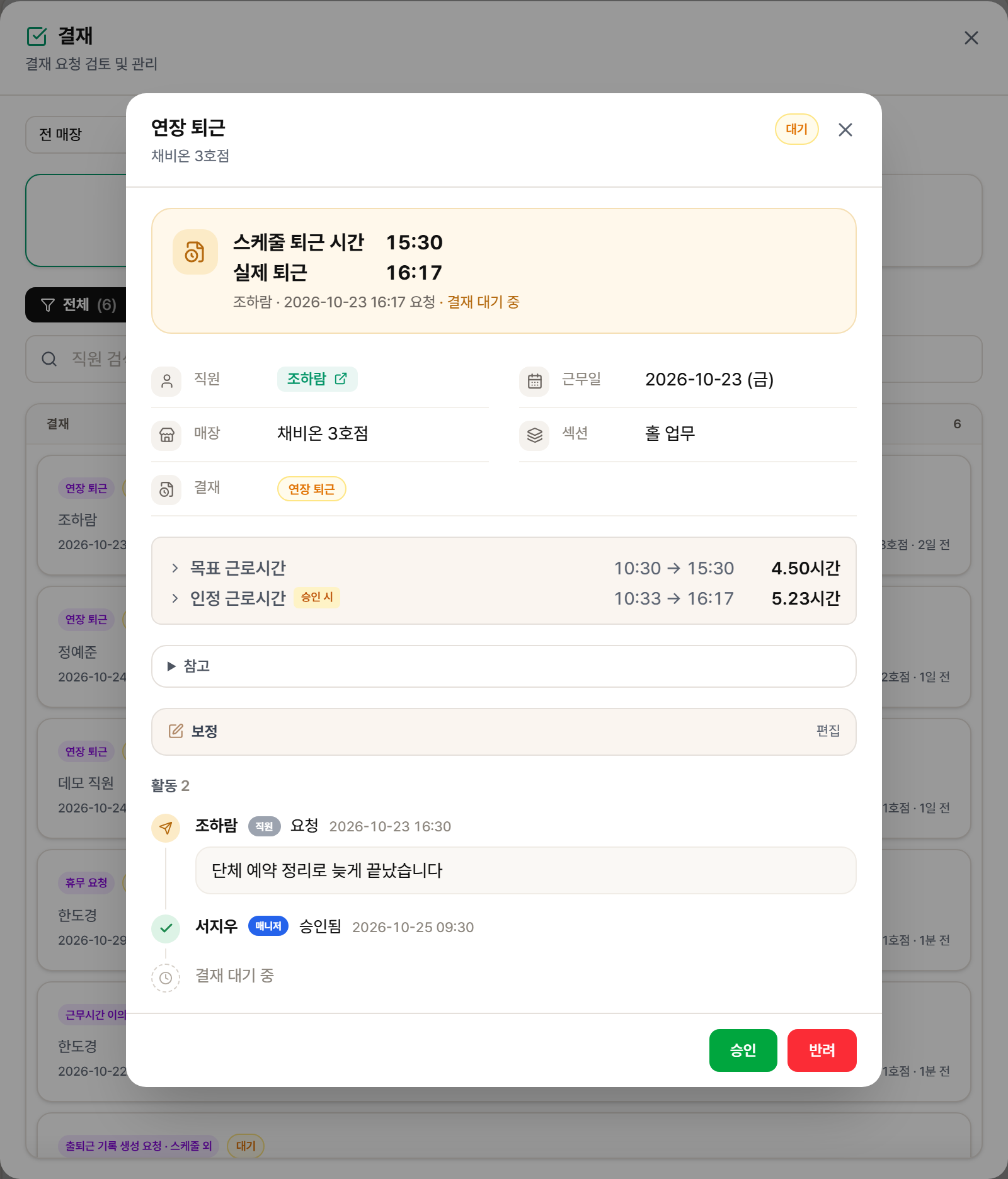
Task: Click the overtime clock icon in the summary card
Action: [195, 252]
